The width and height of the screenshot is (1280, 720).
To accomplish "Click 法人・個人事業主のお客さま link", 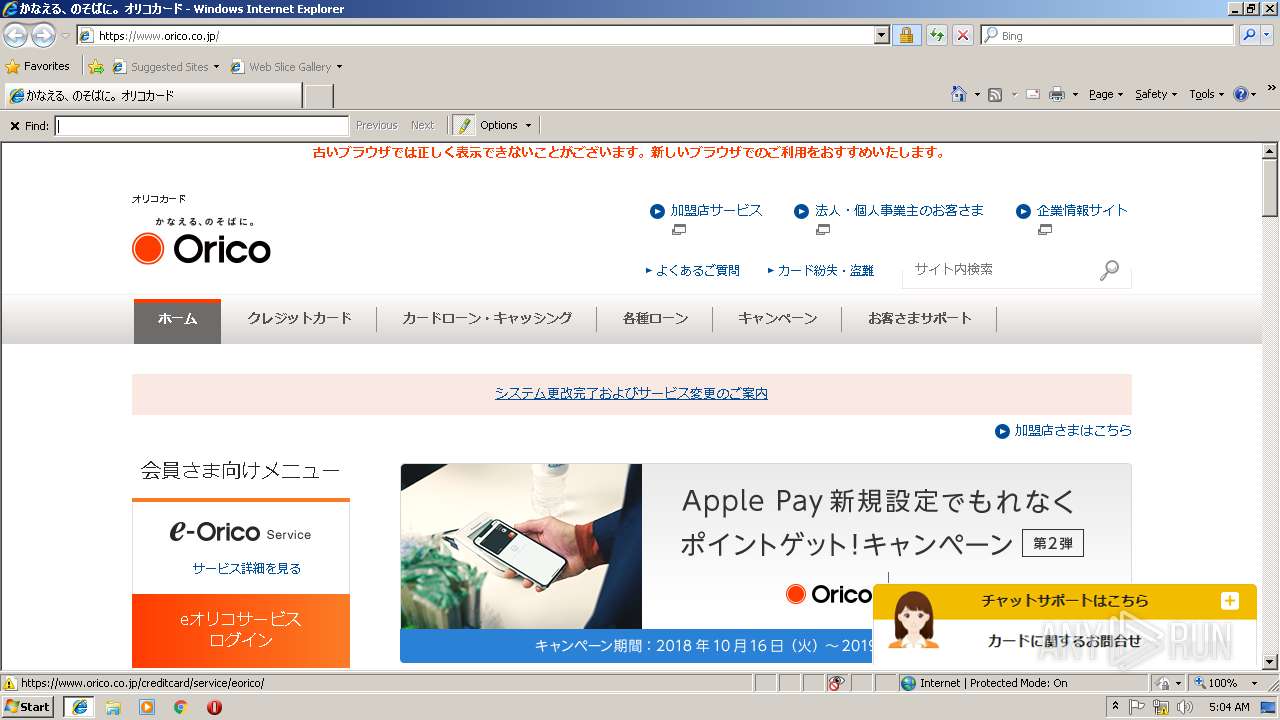I will [899, 210].
